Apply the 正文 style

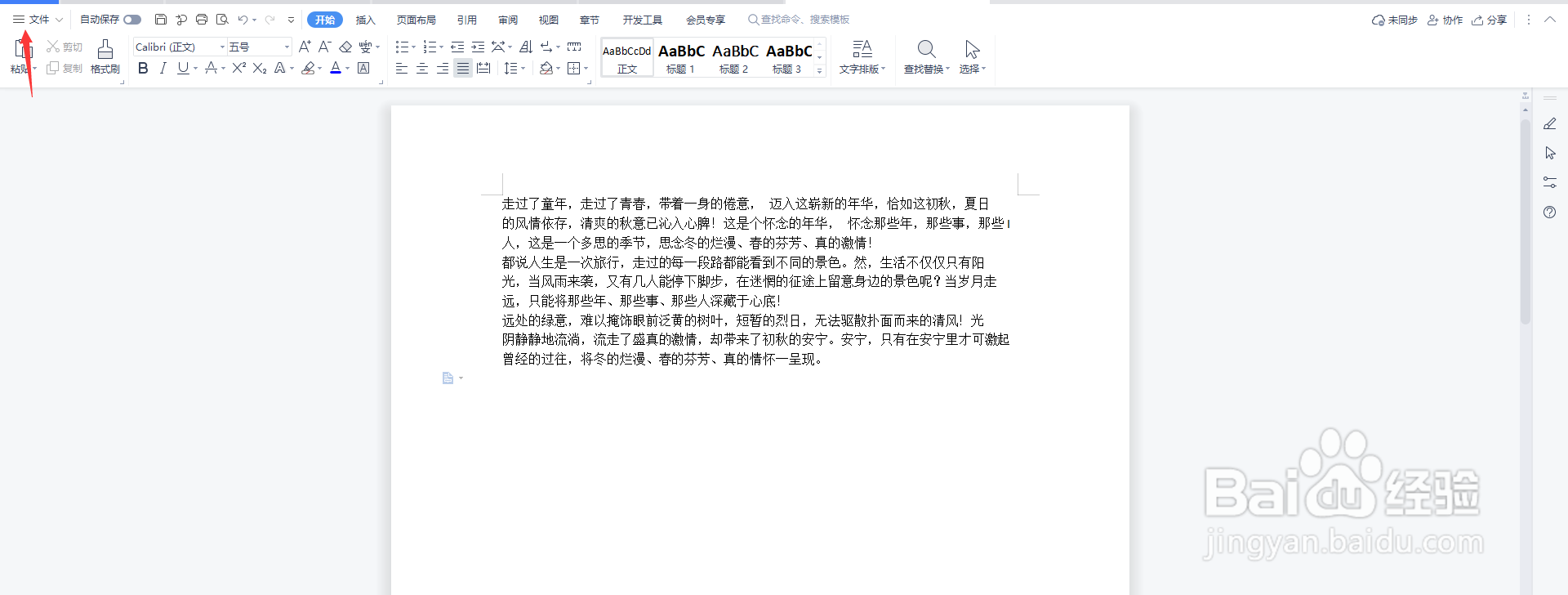(627, 57)
